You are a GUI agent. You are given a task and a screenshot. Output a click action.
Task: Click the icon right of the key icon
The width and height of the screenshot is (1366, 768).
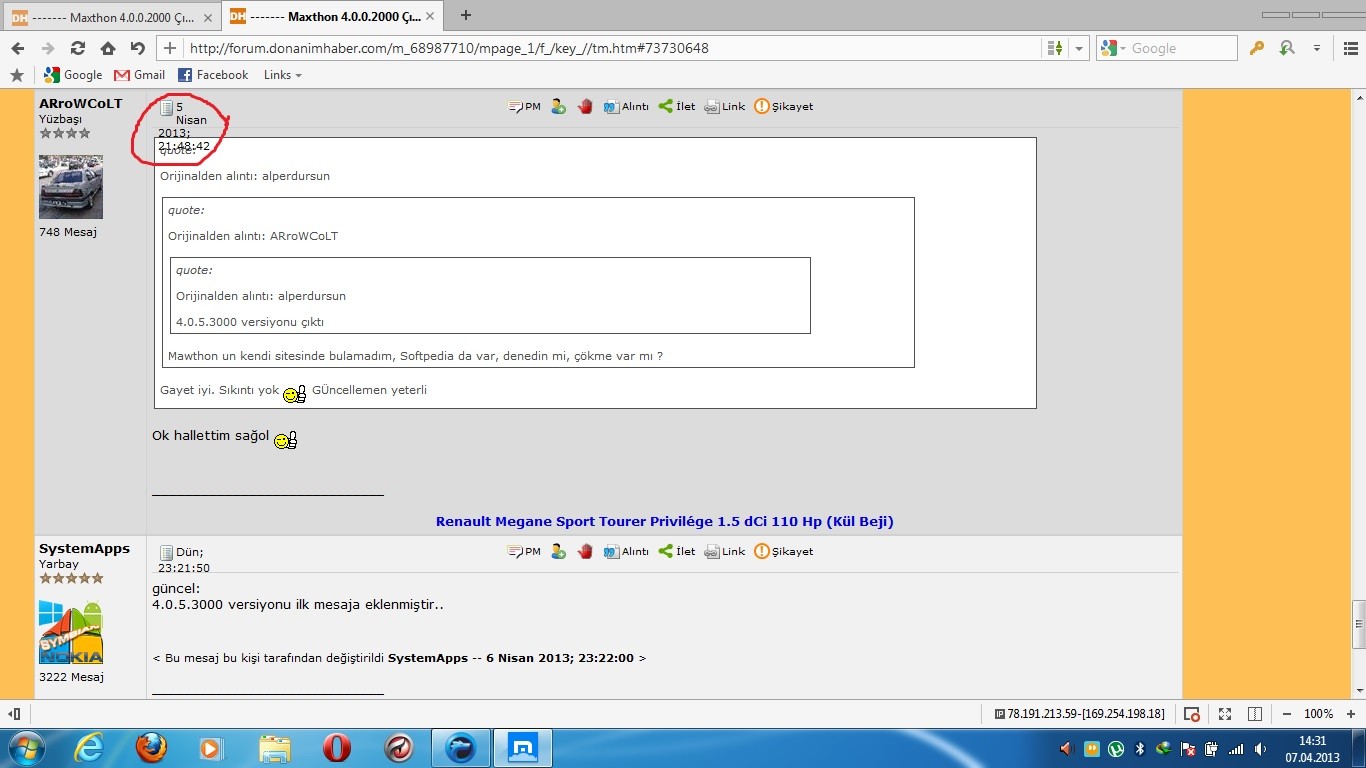point(1287,48)
